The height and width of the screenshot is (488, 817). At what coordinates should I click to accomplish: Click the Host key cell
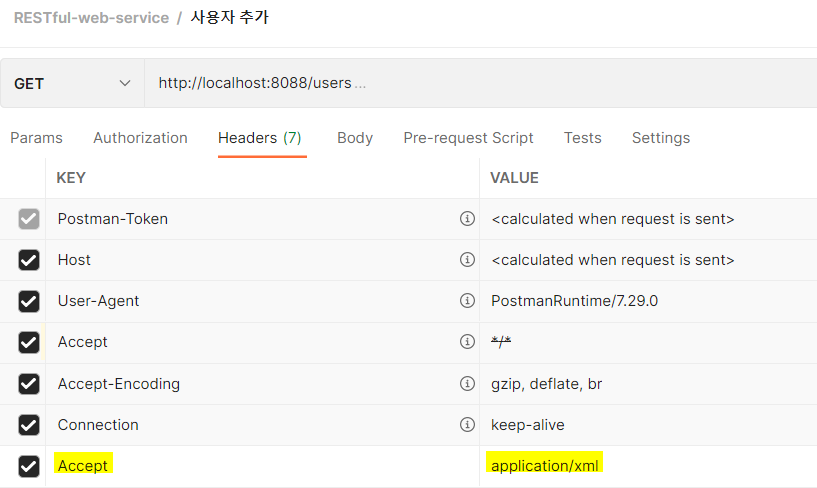(x=262, y=260)
